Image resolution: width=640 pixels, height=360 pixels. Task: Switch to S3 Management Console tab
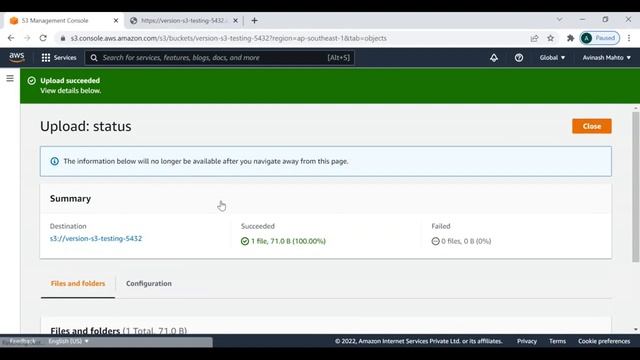[63, 20]
